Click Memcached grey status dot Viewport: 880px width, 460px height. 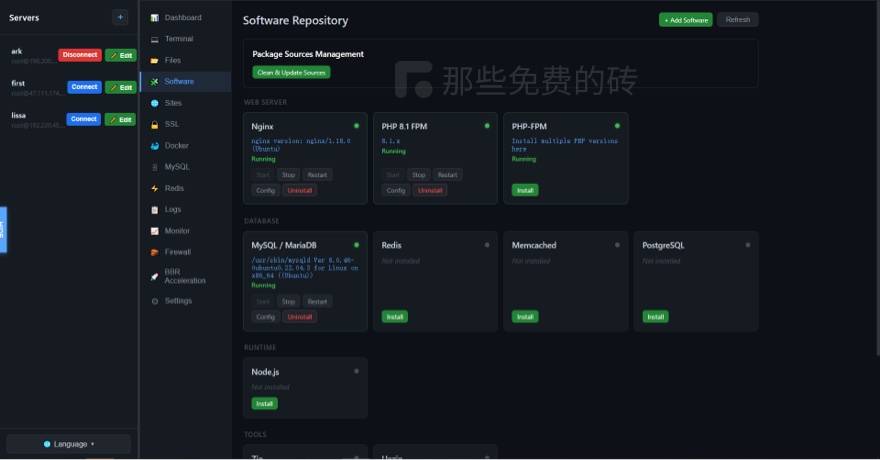tap(617, 245)
